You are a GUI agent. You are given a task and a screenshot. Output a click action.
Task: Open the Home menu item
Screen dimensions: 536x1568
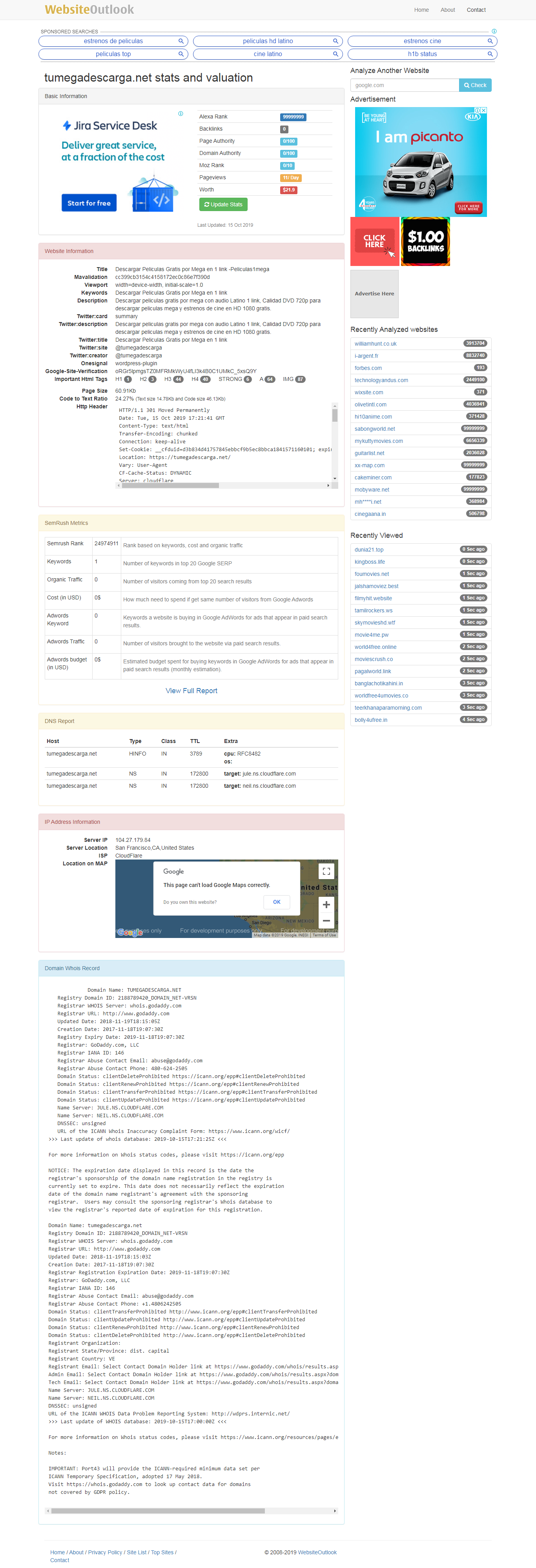point(421,10)
